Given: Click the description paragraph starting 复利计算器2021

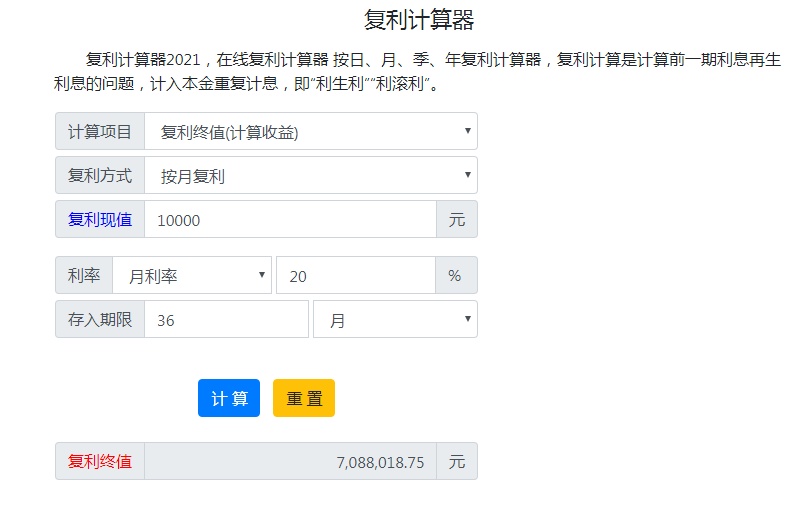Looking at the screenshot, I should coord(417,71).
